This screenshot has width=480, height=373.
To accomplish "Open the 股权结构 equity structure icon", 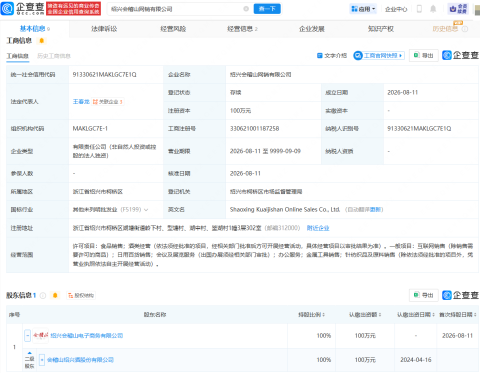I will pyautogui.click(x=81, y=295).
